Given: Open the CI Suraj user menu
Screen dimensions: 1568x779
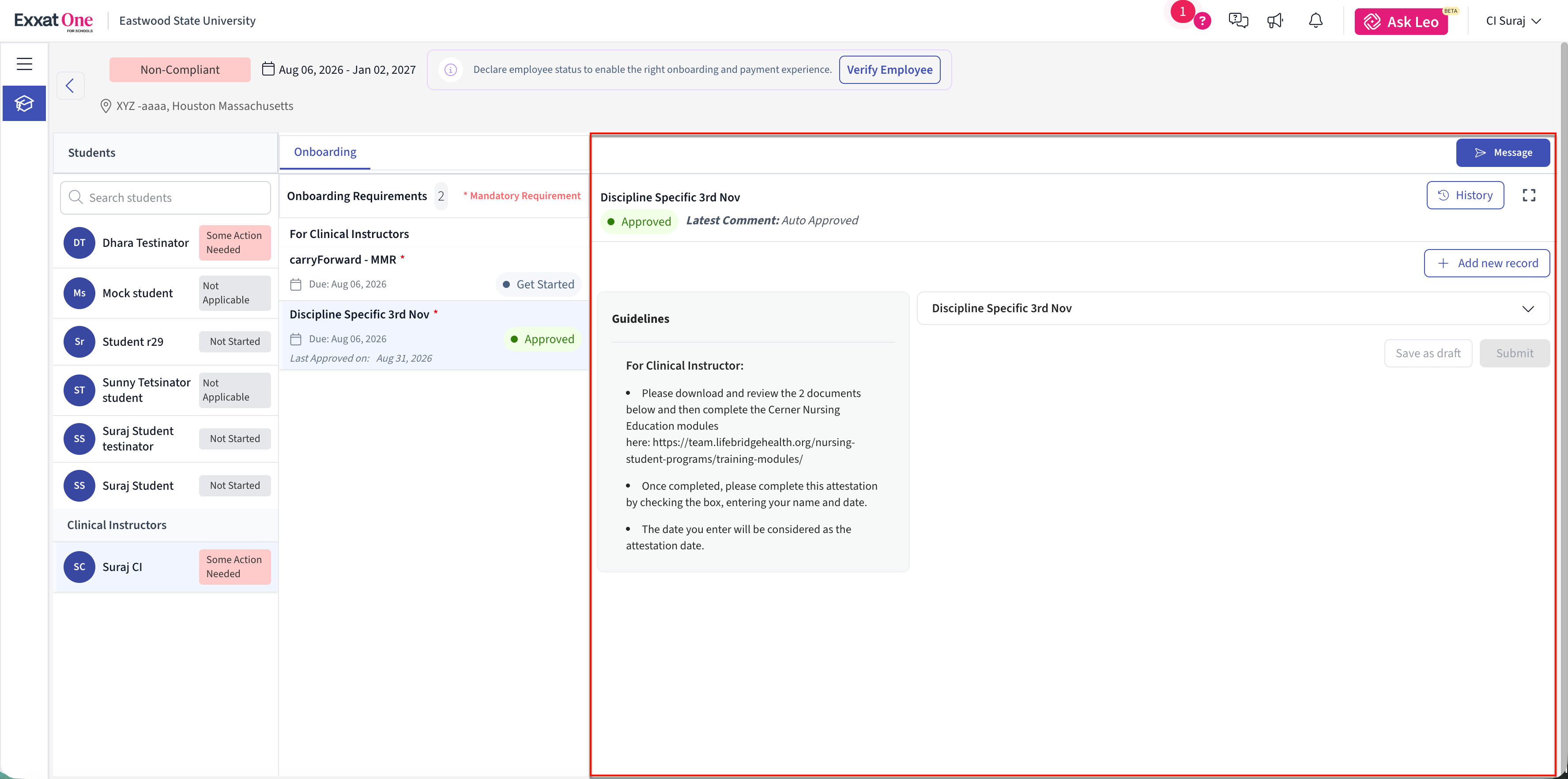Looking at the screenshot, I should point(1513,21).
